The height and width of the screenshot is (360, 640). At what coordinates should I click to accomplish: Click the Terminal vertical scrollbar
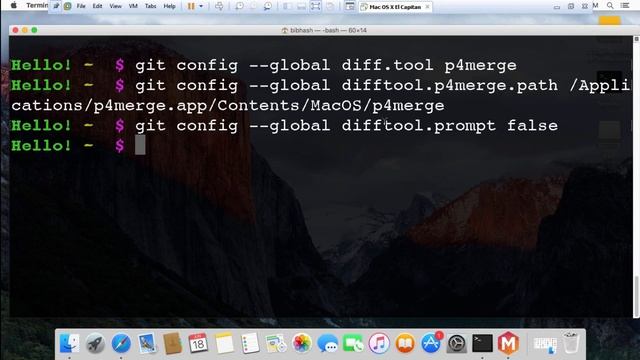(x=636, y=296)
